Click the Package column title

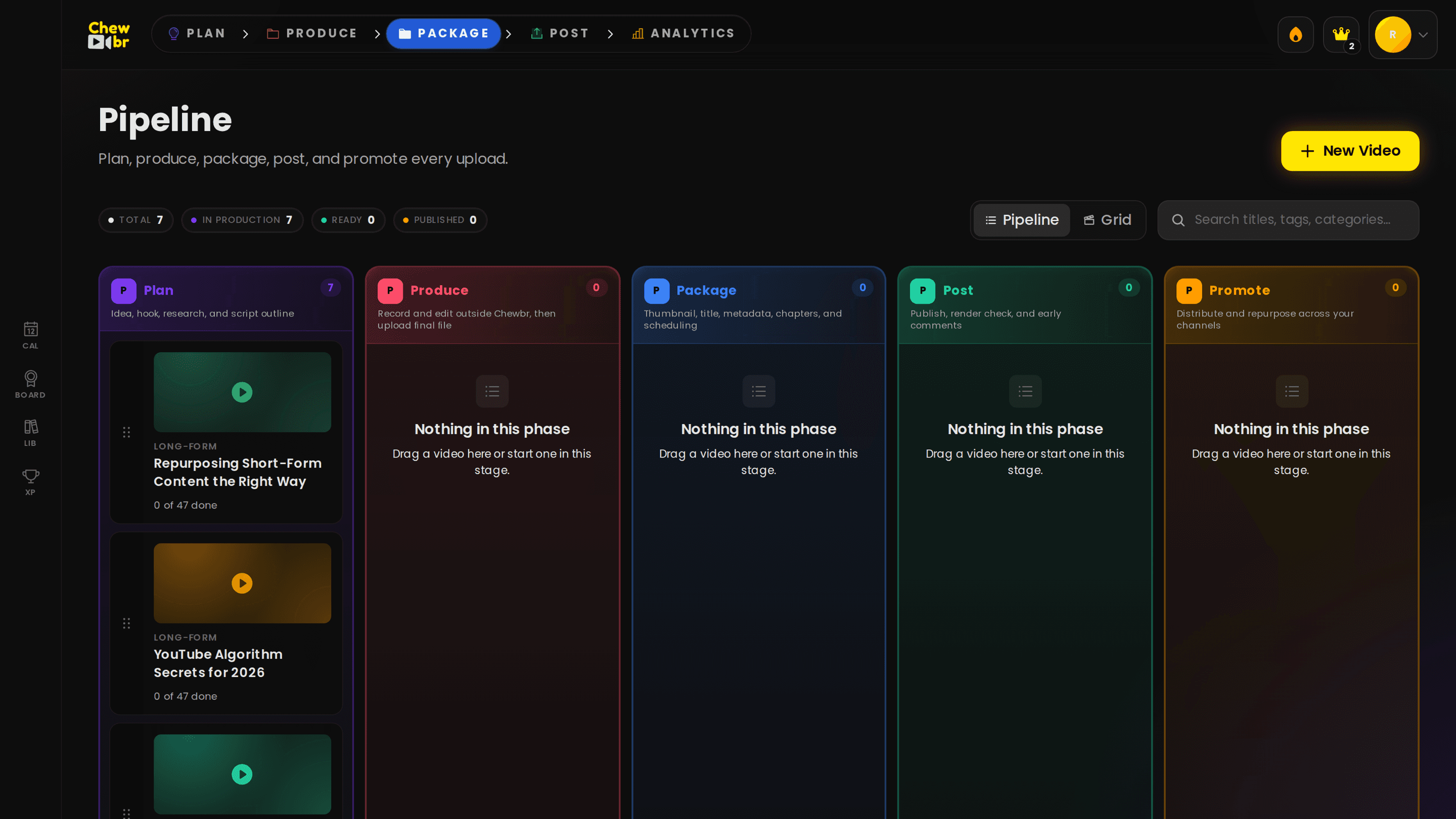click(x=707, y=291)
